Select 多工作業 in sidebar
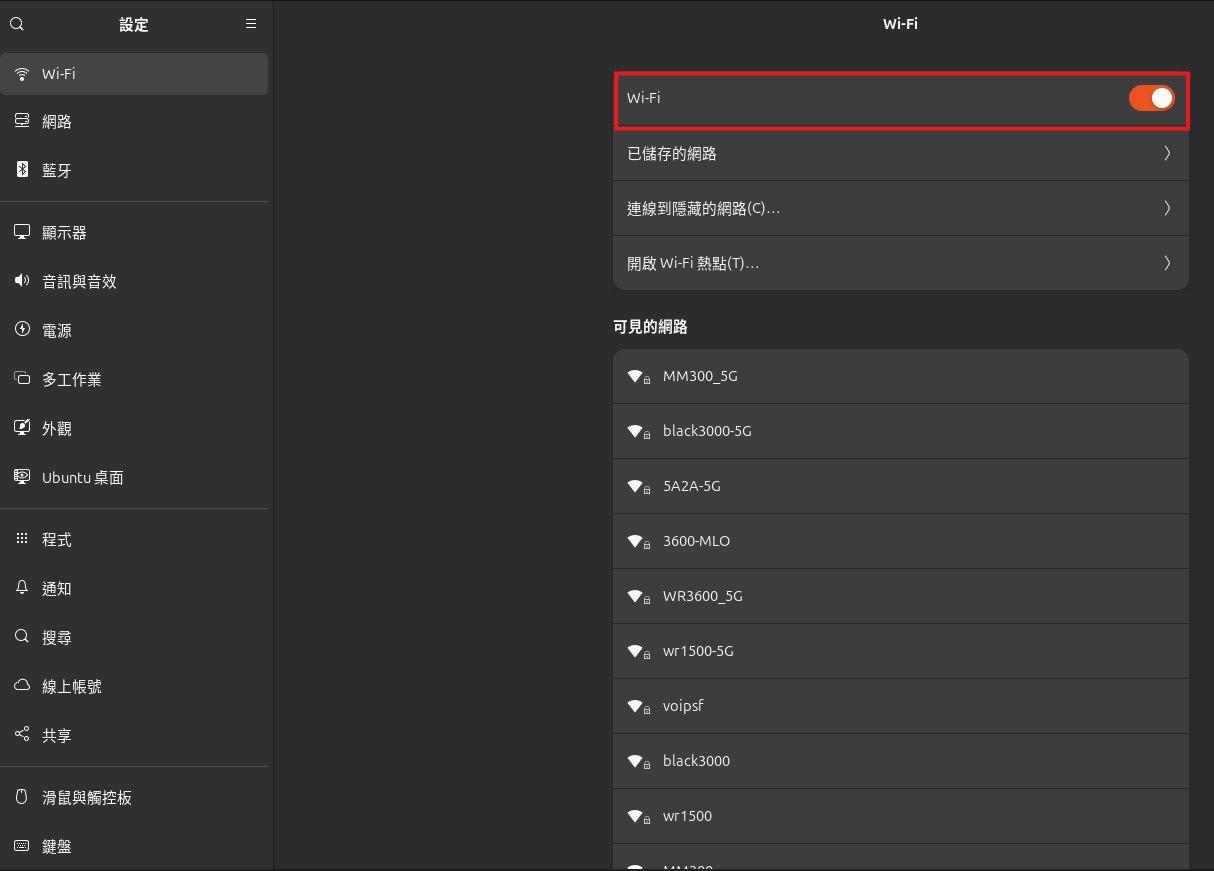Screen dimensions: 1214x871 [134, 380]
